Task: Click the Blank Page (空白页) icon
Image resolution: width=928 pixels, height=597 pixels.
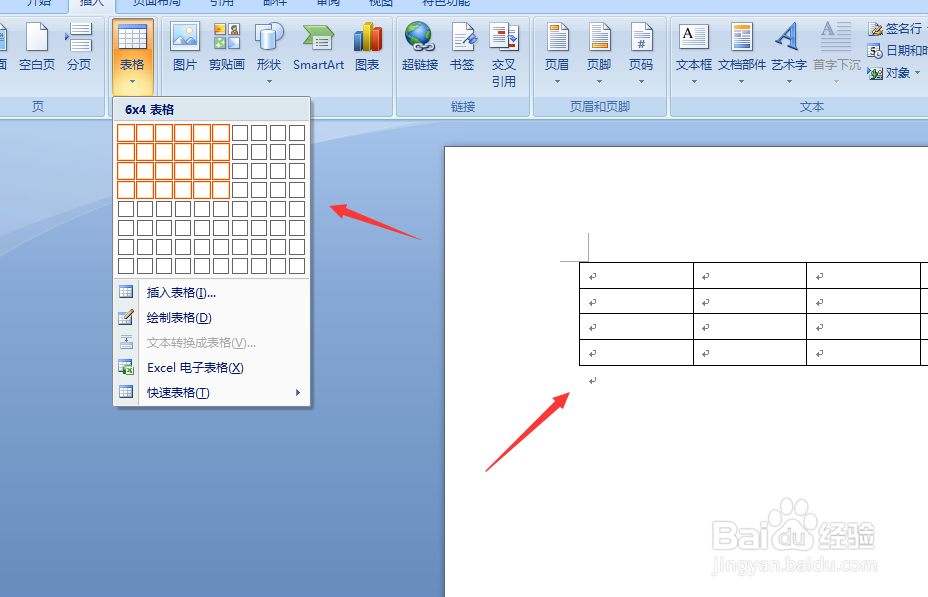Action: click(37, 38)
